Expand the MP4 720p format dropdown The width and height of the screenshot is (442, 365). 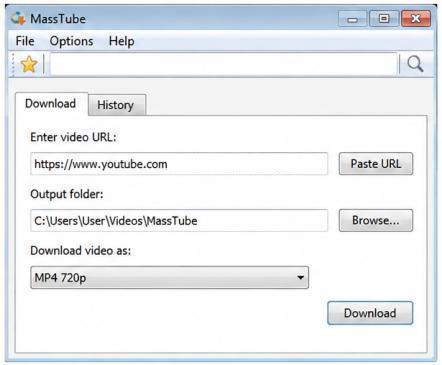pyautogui.click(x=169, y=277)
